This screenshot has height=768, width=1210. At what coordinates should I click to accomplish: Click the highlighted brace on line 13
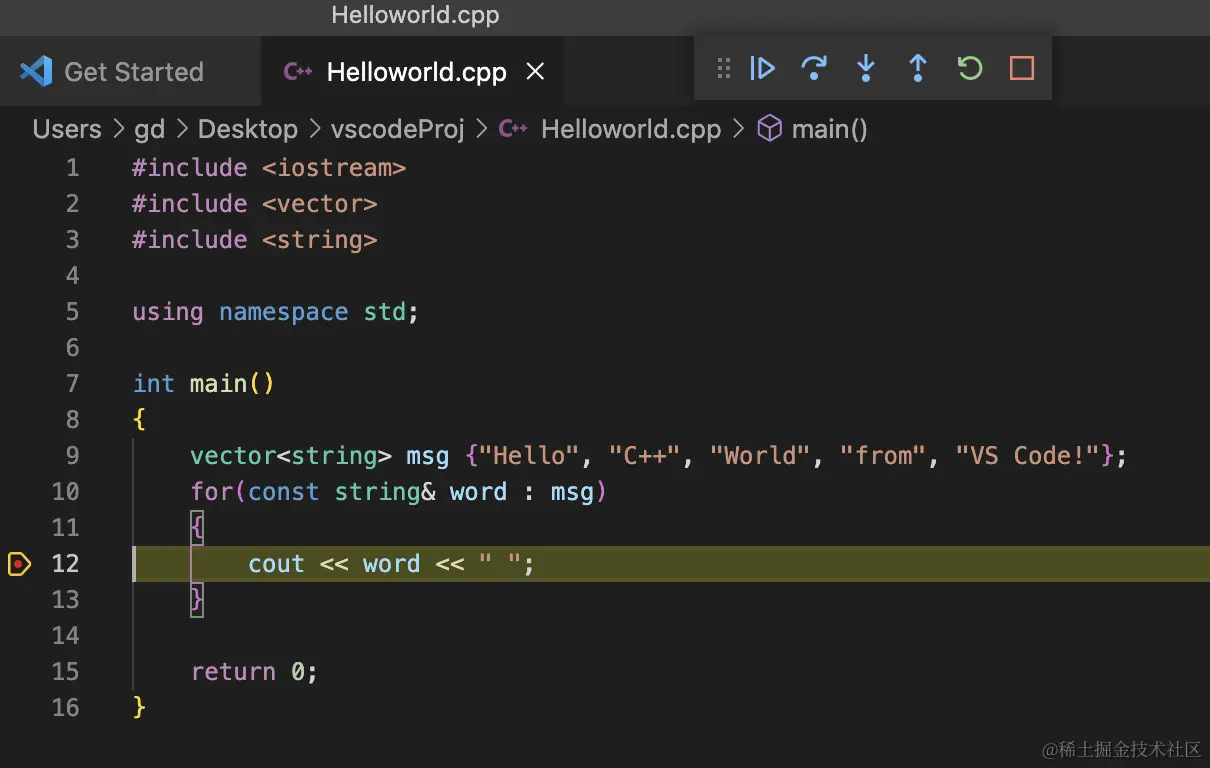click(x=197, y=600)
